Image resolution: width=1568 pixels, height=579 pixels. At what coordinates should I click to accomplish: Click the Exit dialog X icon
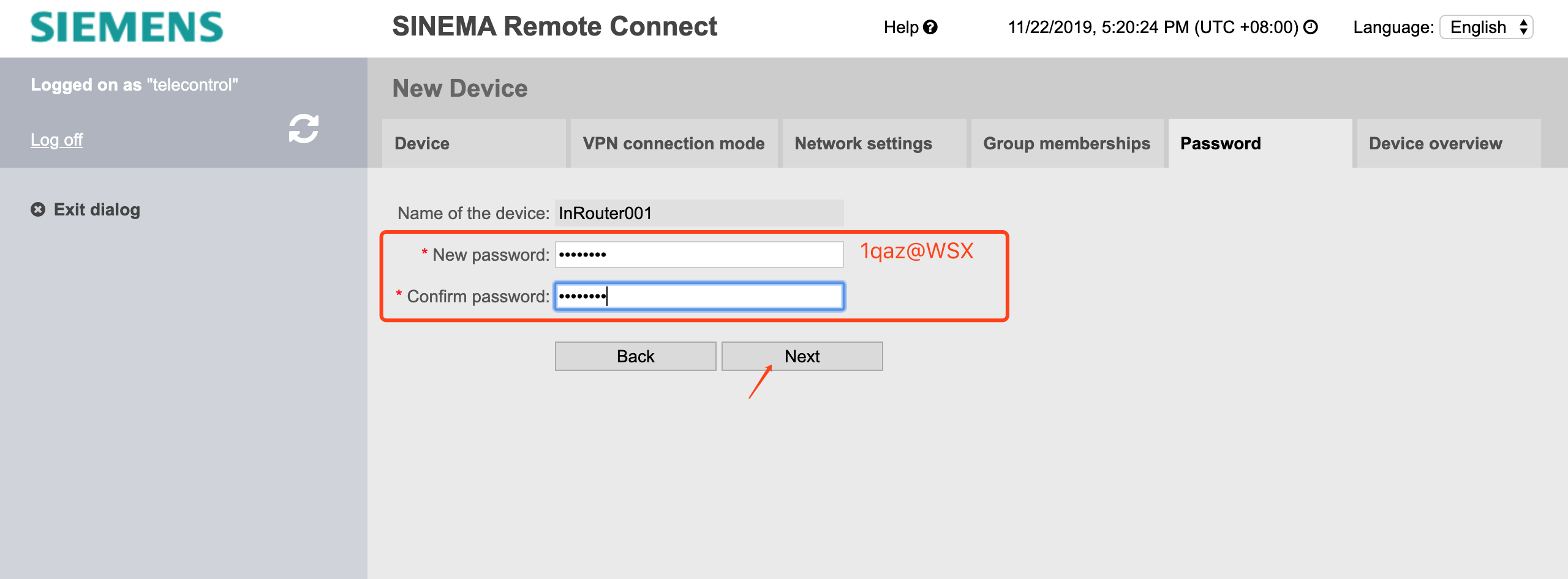coord(38,210)
